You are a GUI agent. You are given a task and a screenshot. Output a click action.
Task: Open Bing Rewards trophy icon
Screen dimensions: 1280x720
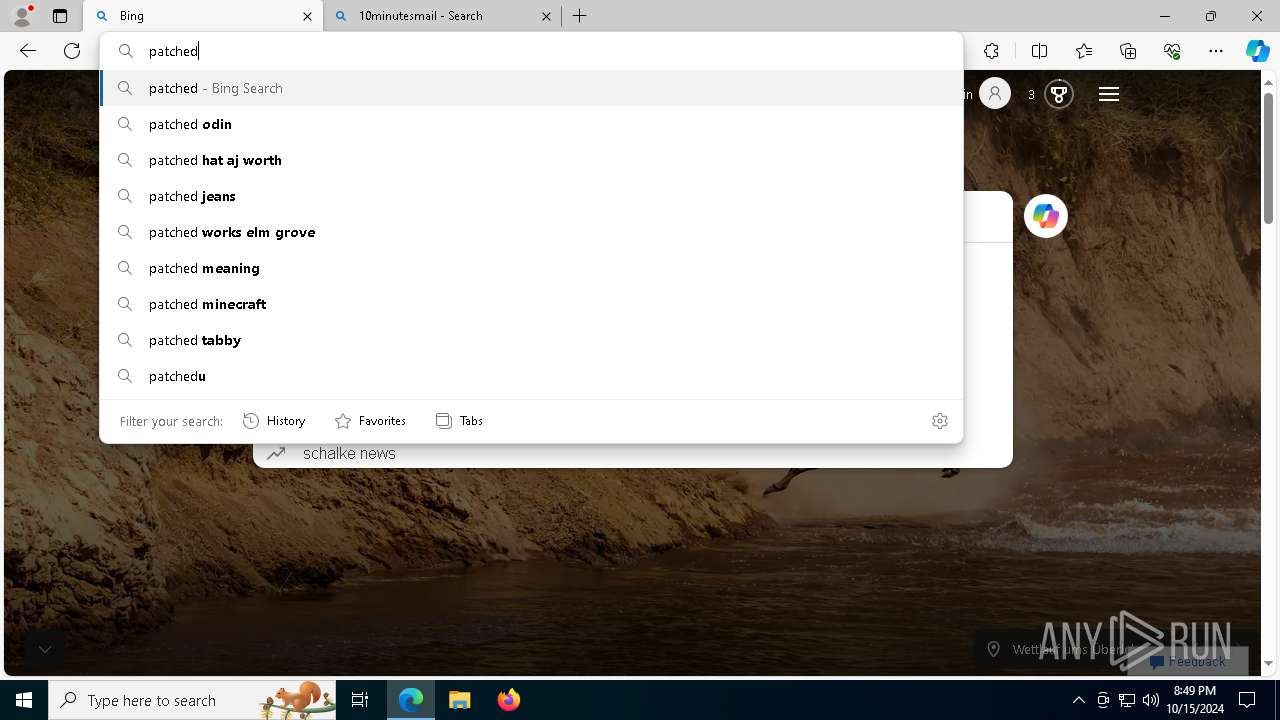[1058, 94]
